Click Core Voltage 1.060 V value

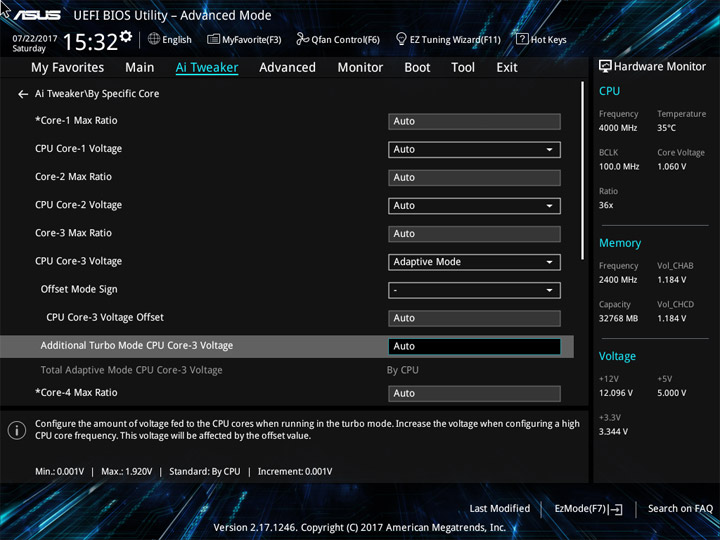pos(671,167)
